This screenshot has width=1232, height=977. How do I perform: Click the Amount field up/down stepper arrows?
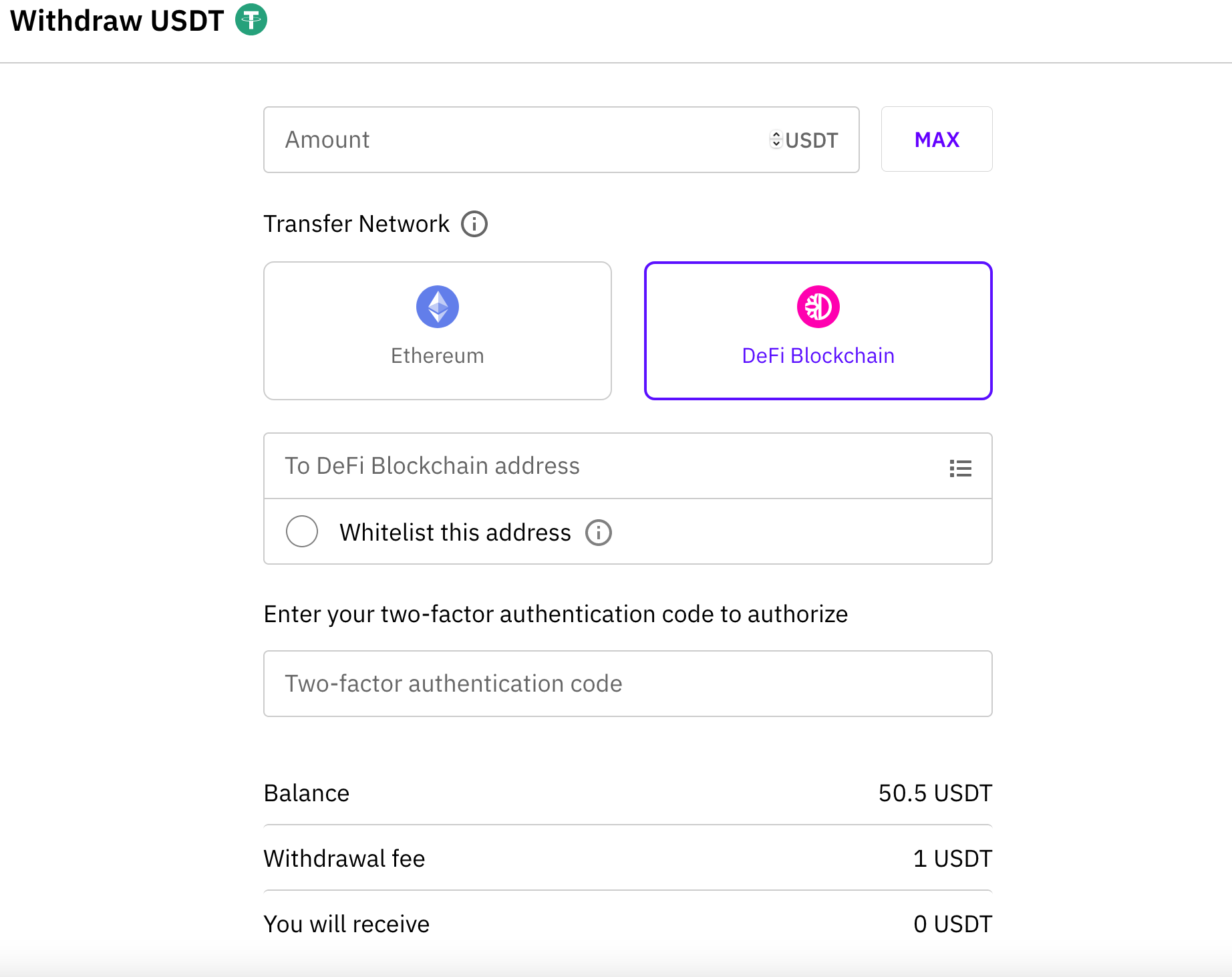pos(776,139)
